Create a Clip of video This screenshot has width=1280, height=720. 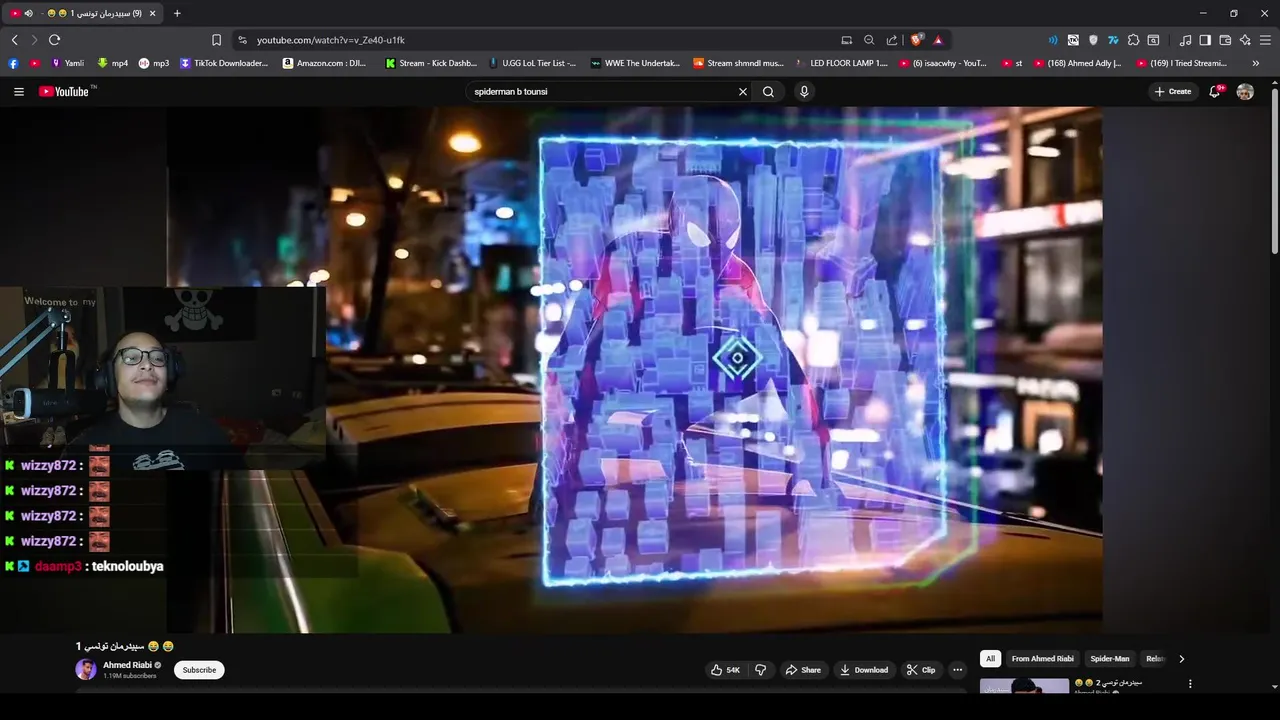click(x=921, y=670)
